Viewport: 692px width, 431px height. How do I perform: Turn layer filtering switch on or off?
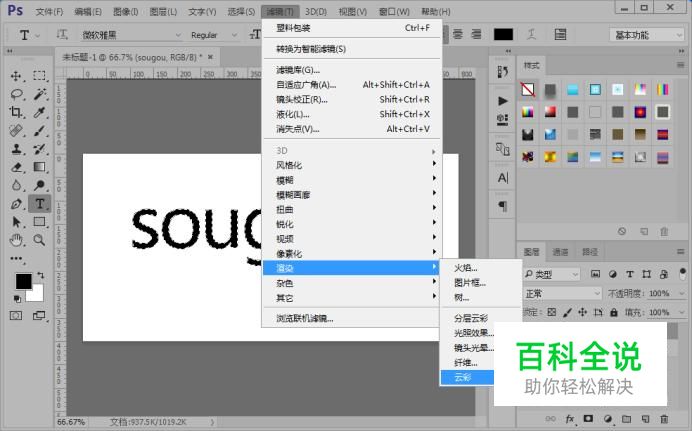click(x=682, y=274)
